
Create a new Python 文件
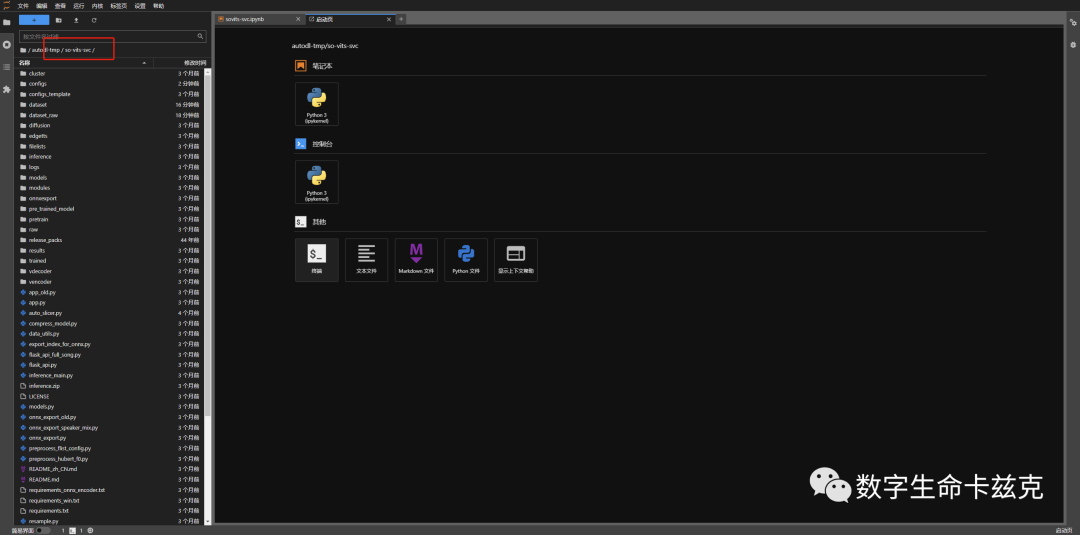coord(466,260)
